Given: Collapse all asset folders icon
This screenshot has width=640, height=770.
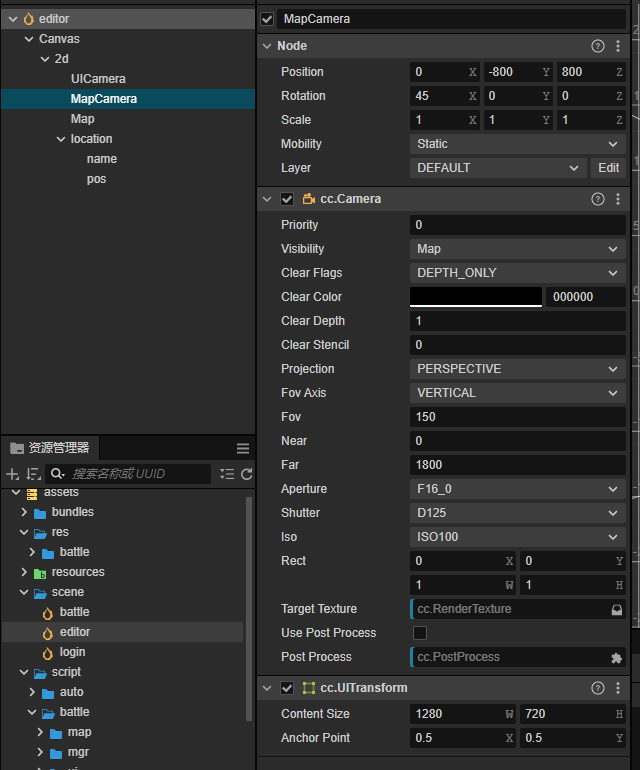Looking at the screenshot, I should click(x=227, y=474).
